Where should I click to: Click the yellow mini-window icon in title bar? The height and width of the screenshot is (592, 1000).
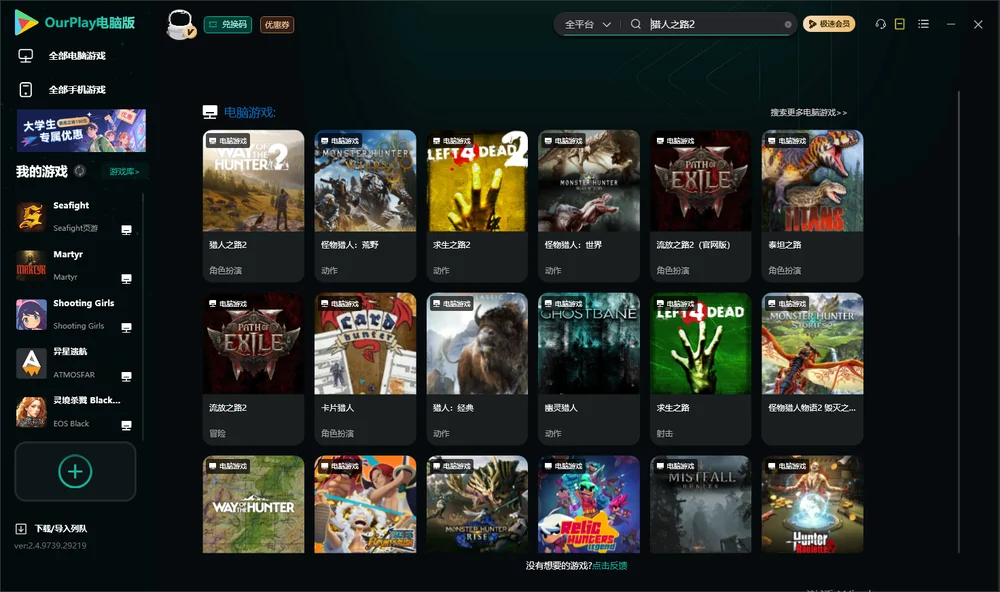[x=900, y=24]
